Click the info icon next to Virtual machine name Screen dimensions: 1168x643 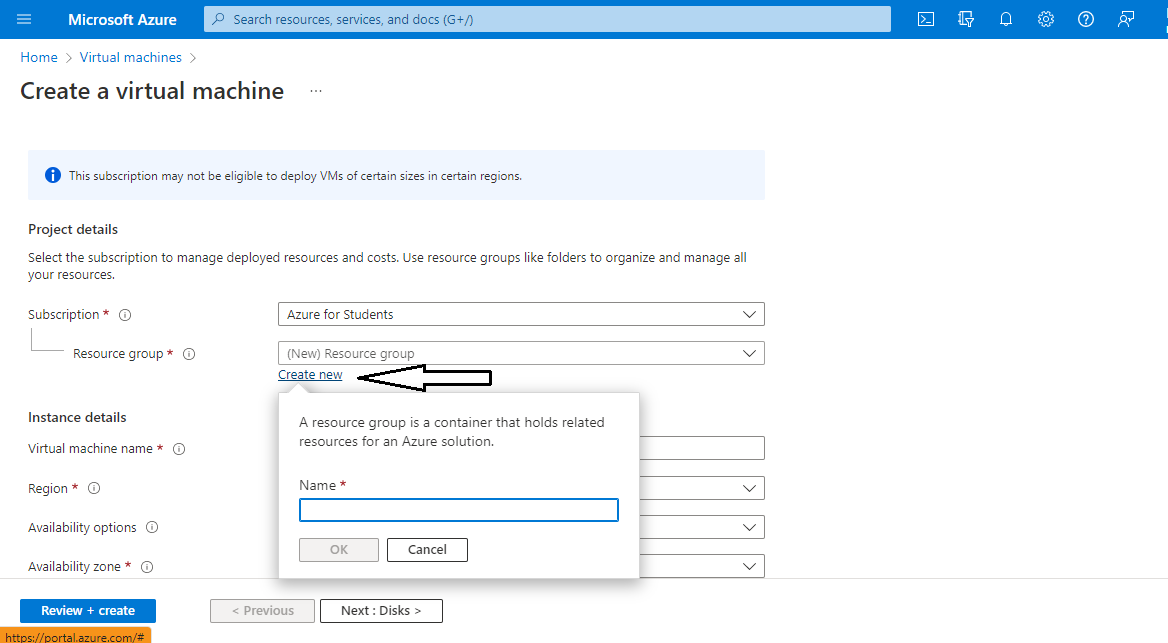click(x=179, y=449)
